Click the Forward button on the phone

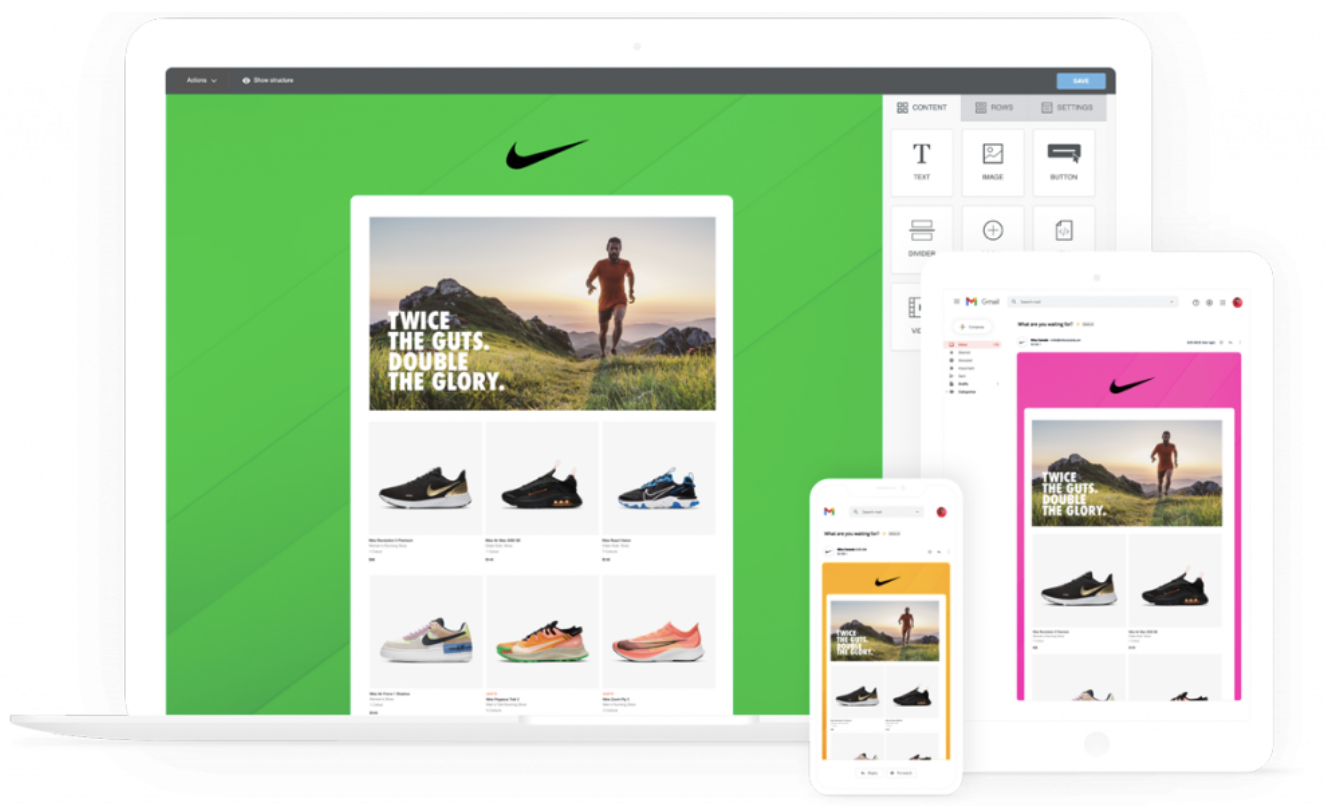tap(901, 773)
